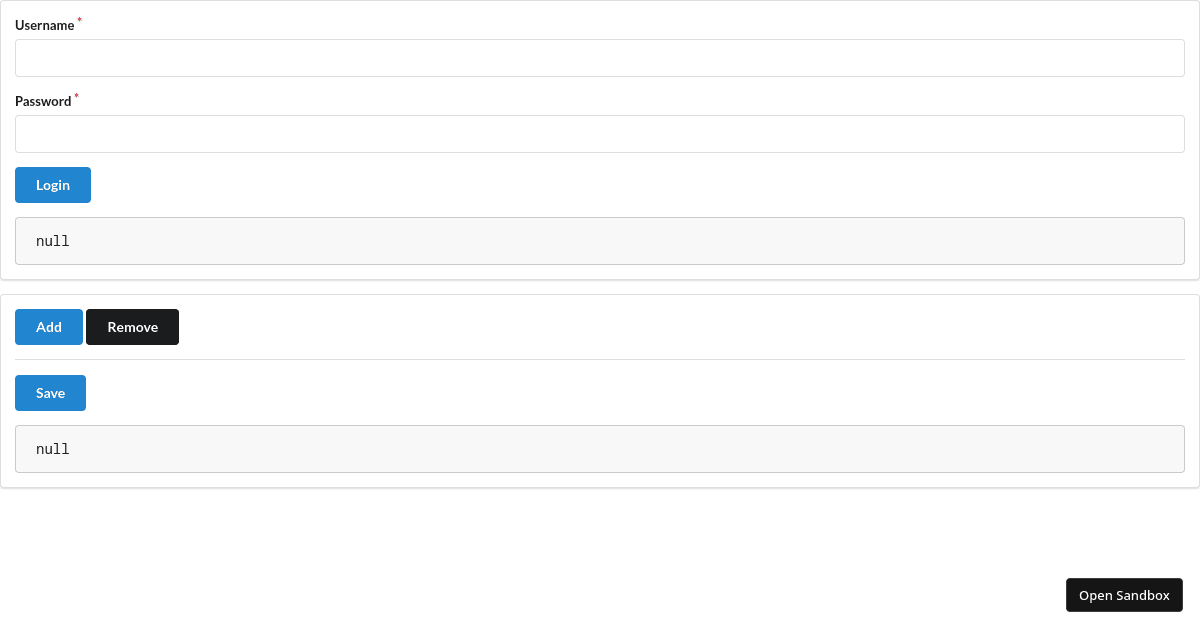Click inside the Password input field
The width and height of the screenshot is (1200, 630).
(x=600, y=133)
